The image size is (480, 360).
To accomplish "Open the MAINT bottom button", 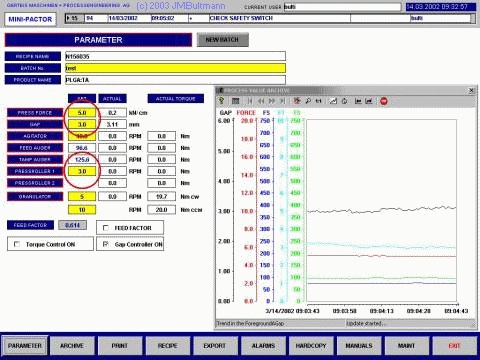I will 407,346.
